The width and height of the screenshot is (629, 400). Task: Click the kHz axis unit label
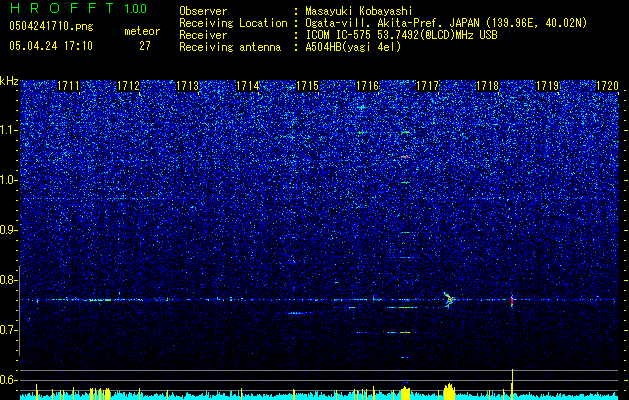coord(9,81)
